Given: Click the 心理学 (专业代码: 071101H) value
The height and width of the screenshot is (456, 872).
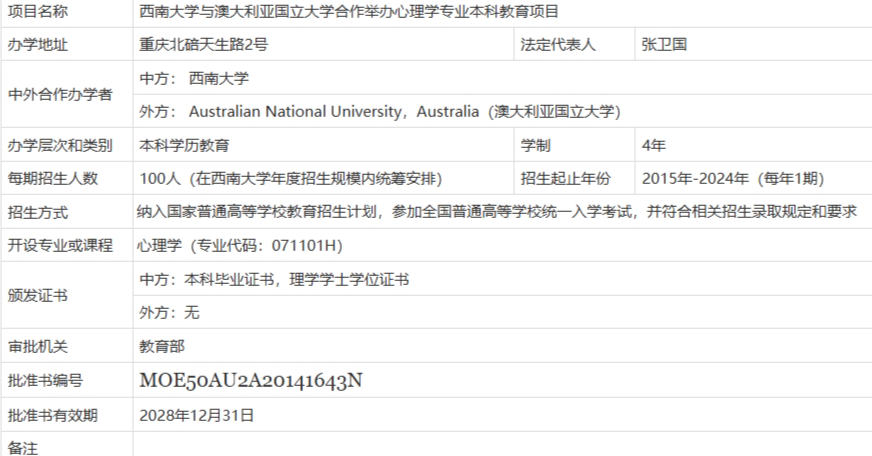Looking at the screenshot, I should (240, 245).
